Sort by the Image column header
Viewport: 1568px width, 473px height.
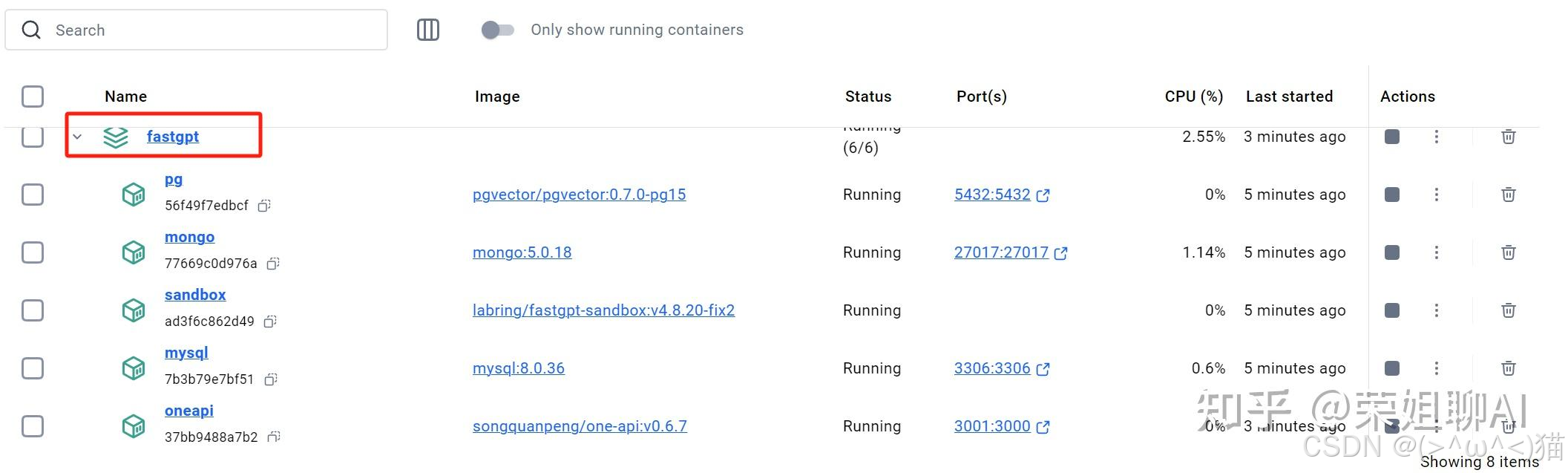[497, 97]
